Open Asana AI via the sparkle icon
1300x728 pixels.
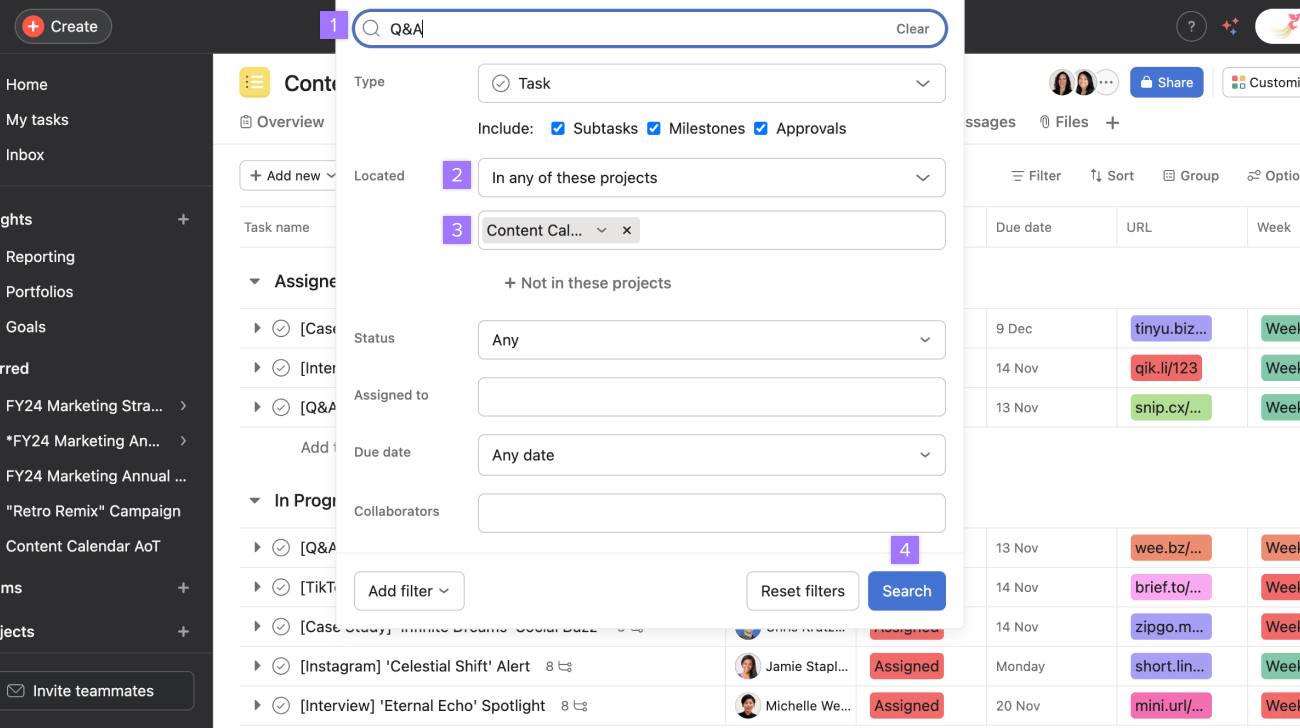pos(1231,26)
